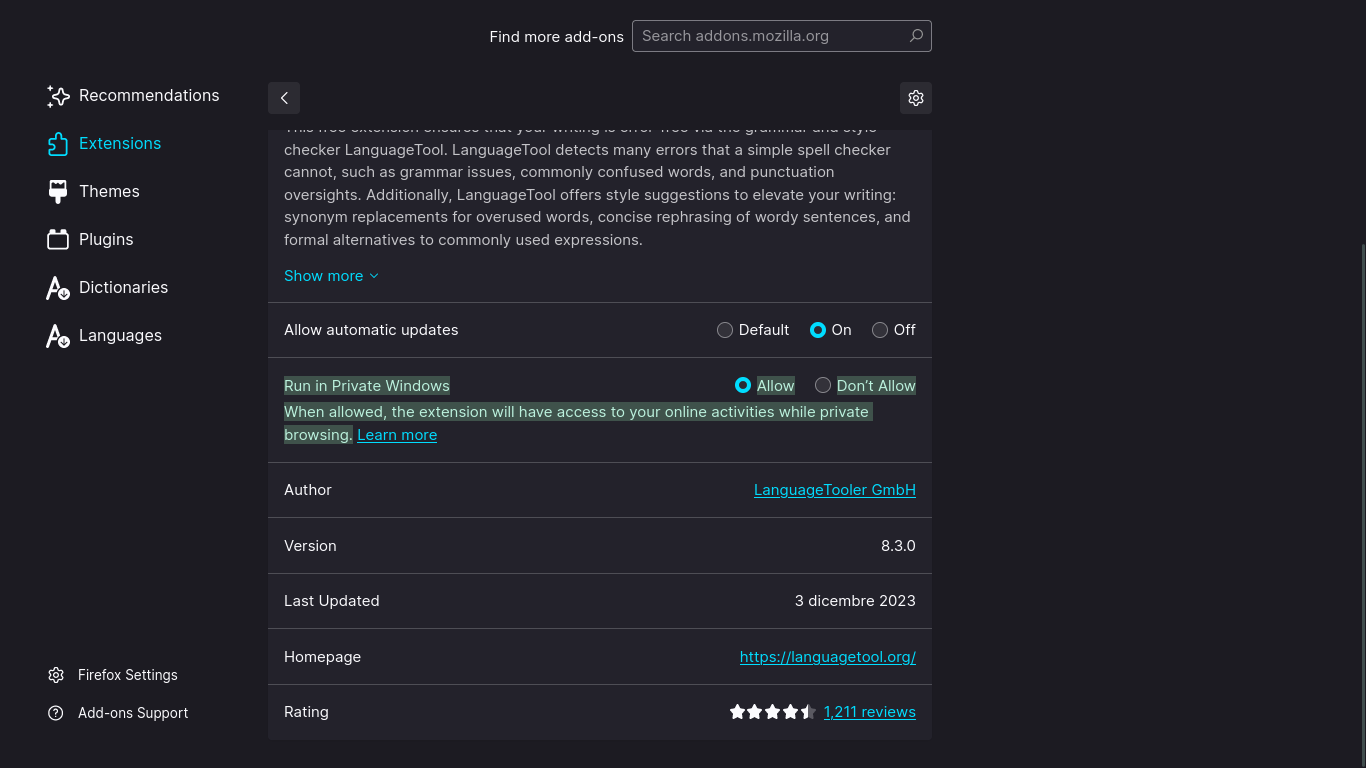Select Don't Allow for private windows
This screenshot has height=768, width=1366.
823,386
